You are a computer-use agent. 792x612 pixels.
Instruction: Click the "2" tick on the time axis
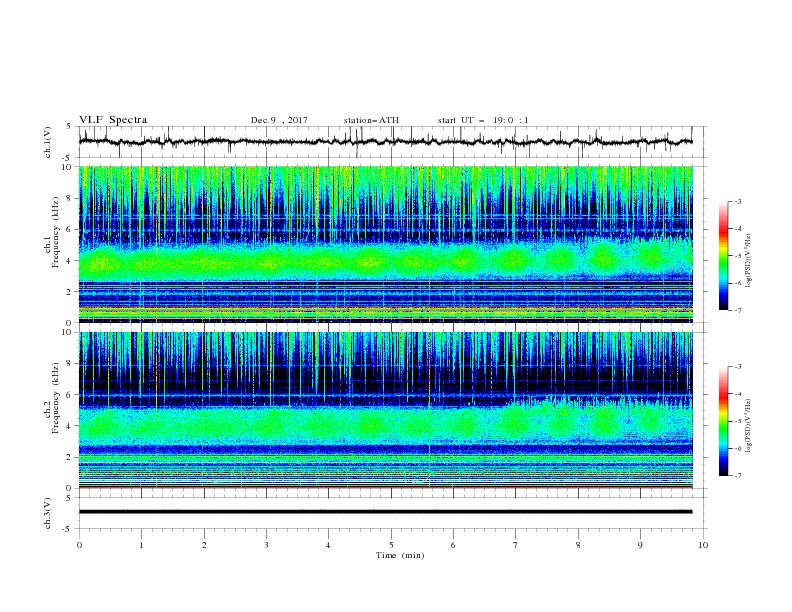point(204,545)
